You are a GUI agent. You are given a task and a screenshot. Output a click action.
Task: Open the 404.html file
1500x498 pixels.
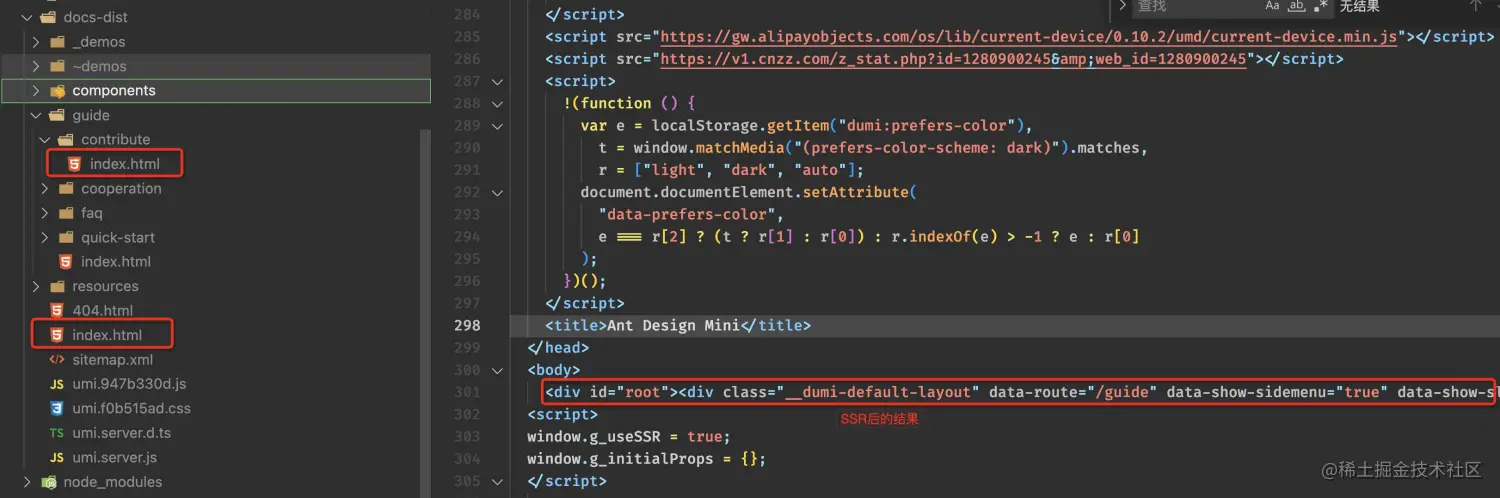tap(103, 310)
